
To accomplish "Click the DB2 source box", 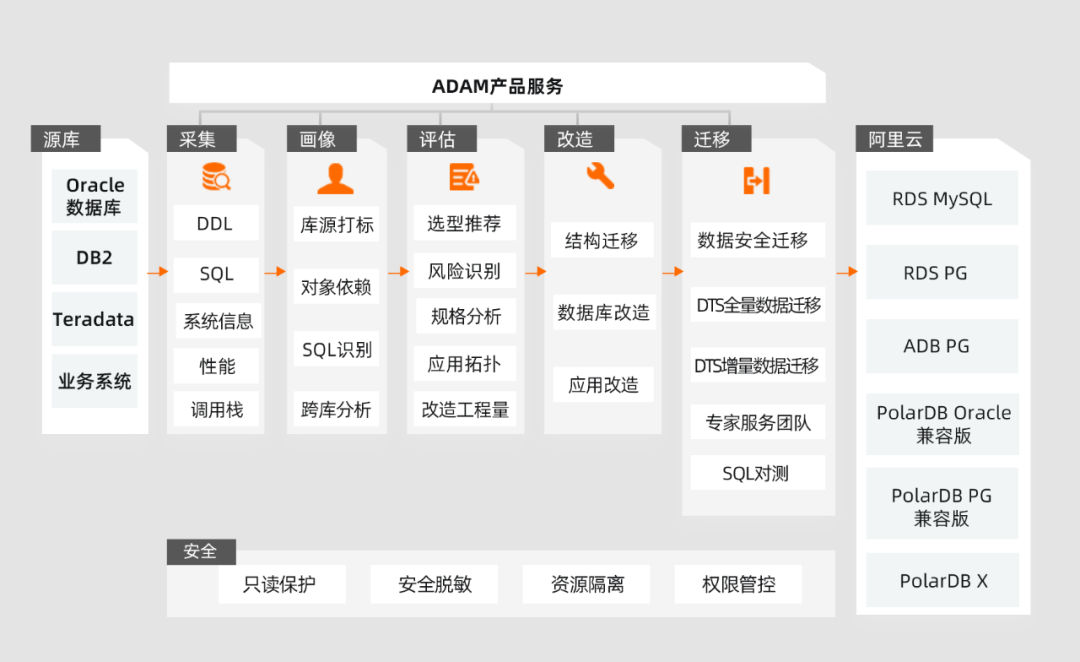I will click(94, 258).
